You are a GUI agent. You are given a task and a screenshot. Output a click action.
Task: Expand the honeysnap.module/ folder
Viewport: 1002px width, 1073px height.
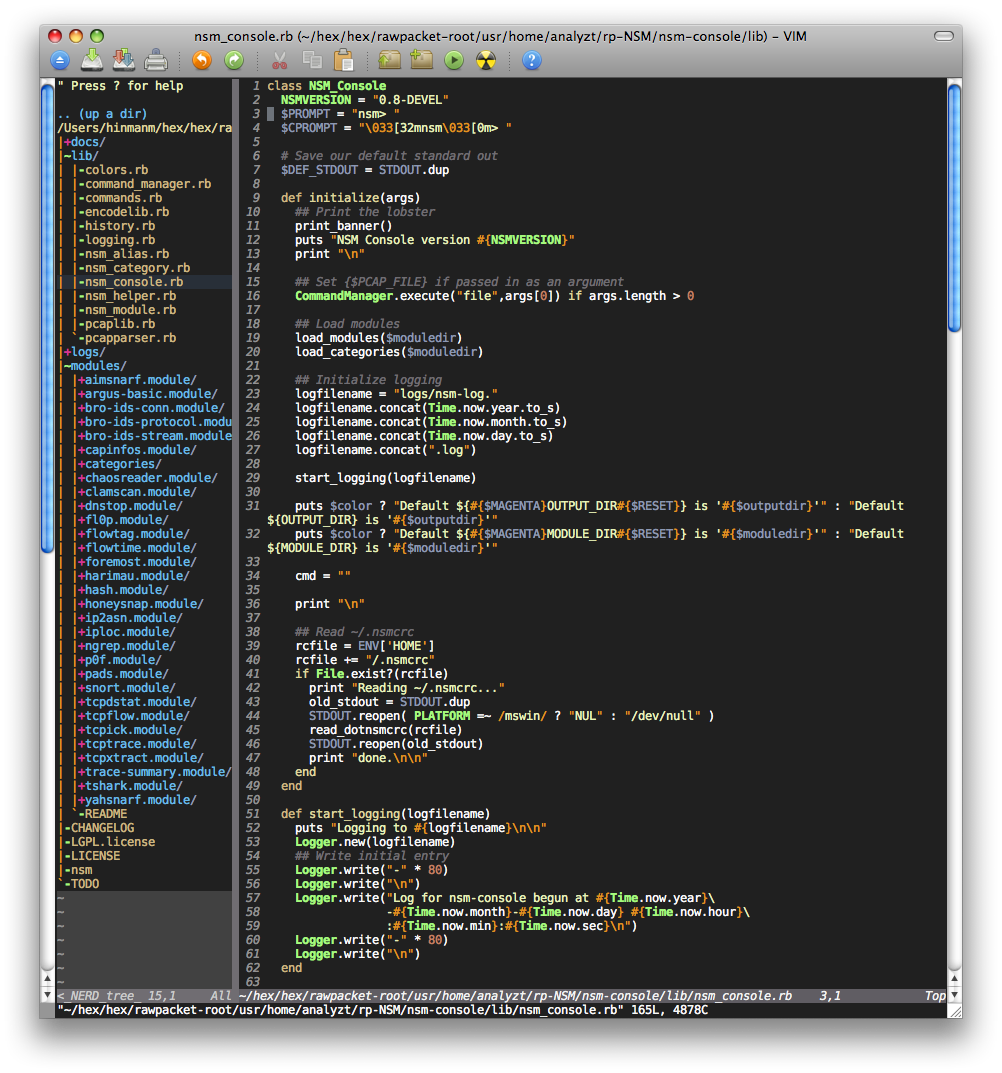pyautogui.click(x=141, y=604)
